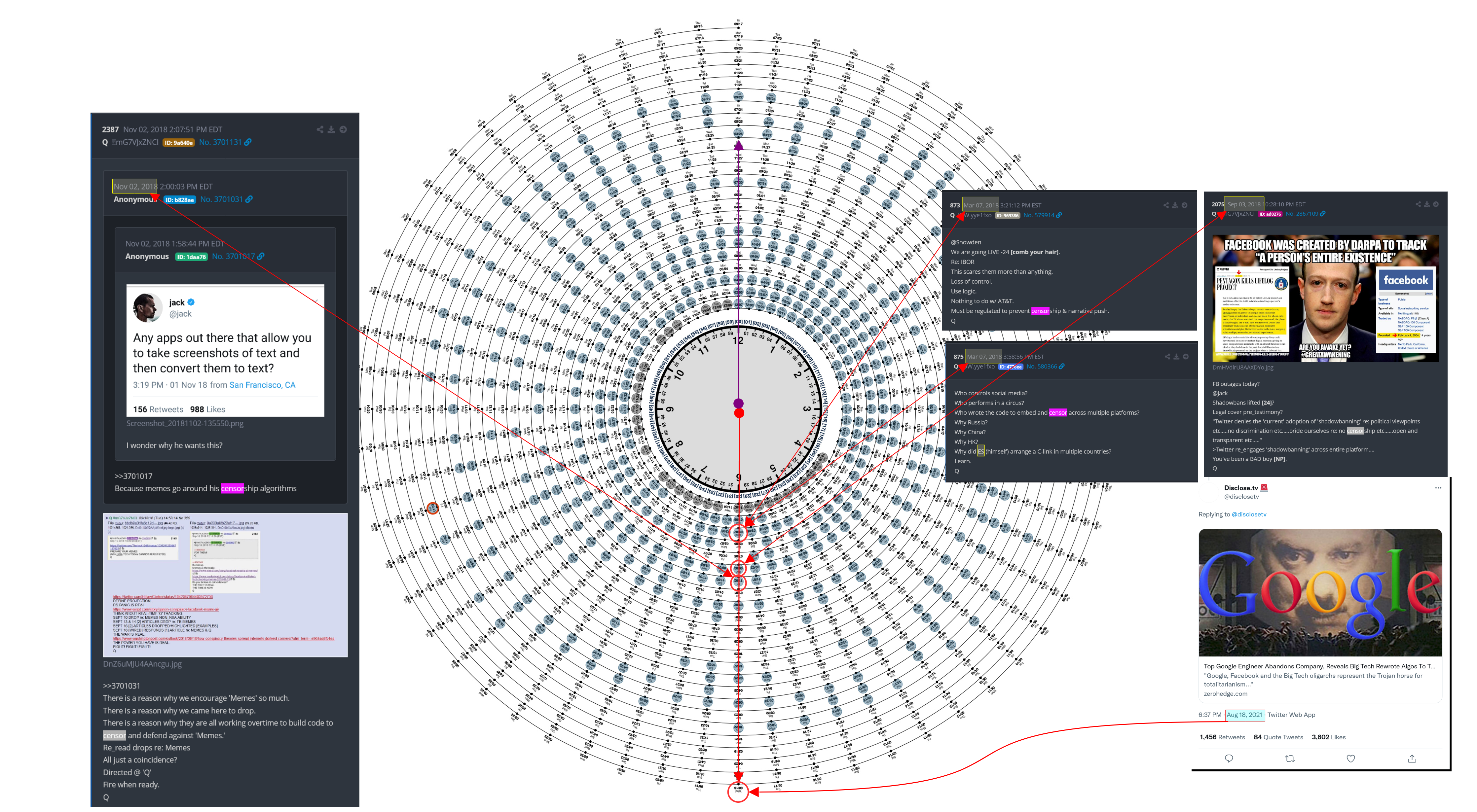Screen dimensions: 1477x812
Task: Click the arrow-circle icon on post 875
Action: [1186, 356]
